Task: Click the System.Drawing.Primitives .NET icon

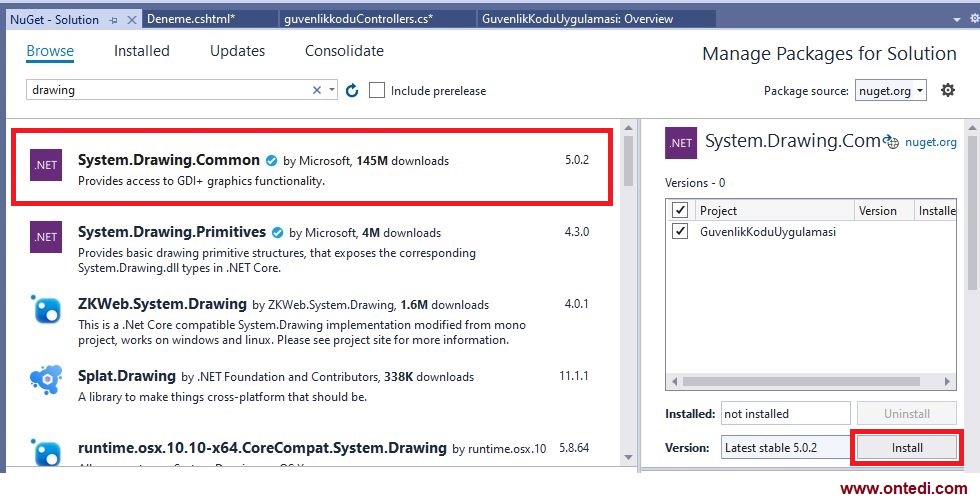Action: (46, 237)
